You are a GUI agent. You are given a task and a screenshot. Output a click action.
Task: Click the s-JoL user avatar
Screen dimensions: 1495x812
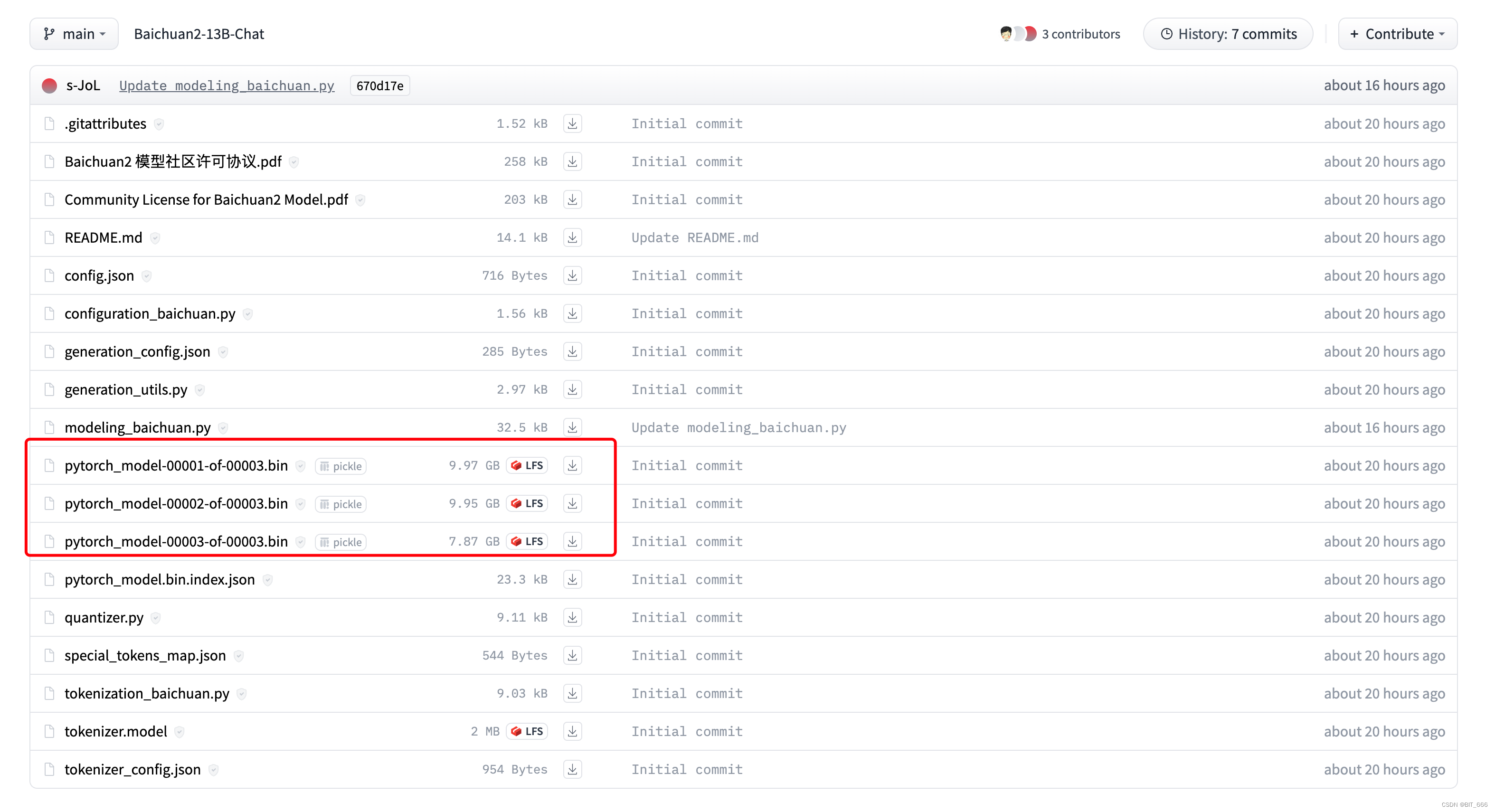50,86
